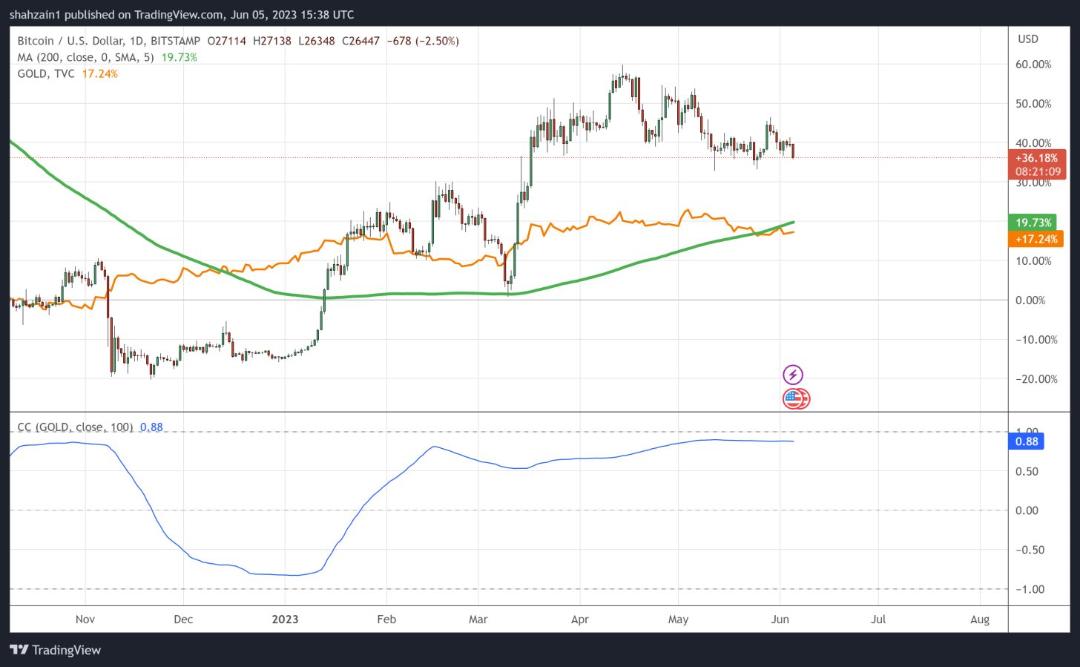Viewport: 1080px width, 667px height.
Task: Click the 60.00% level on price axis
Action: tap(1033, 65)
